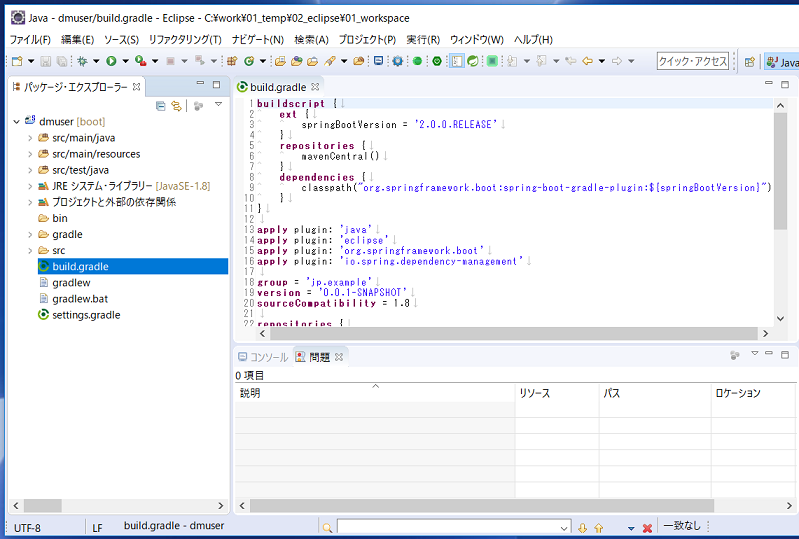Click the パス column header
The image size is (799, 539).
655,393
